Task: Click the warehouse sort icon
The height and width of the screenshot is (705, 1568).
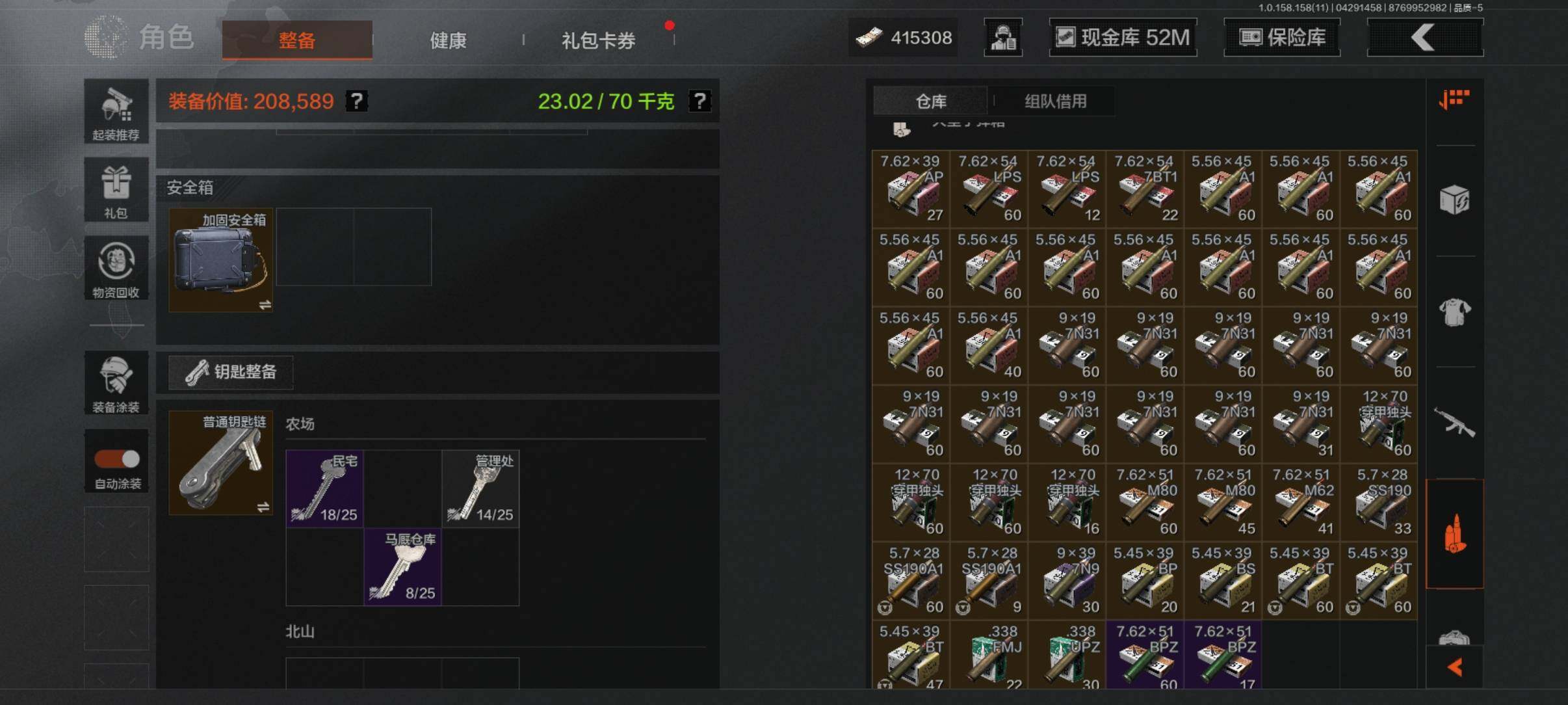Action: coord(1454,100)
